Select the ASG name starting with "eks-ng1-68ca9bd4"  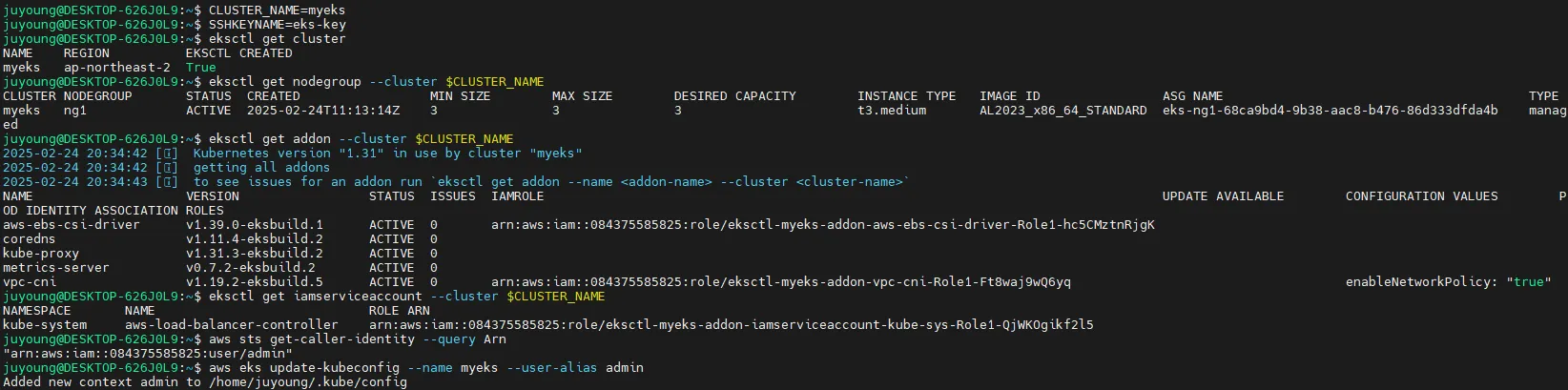[x=1331, y=111]
